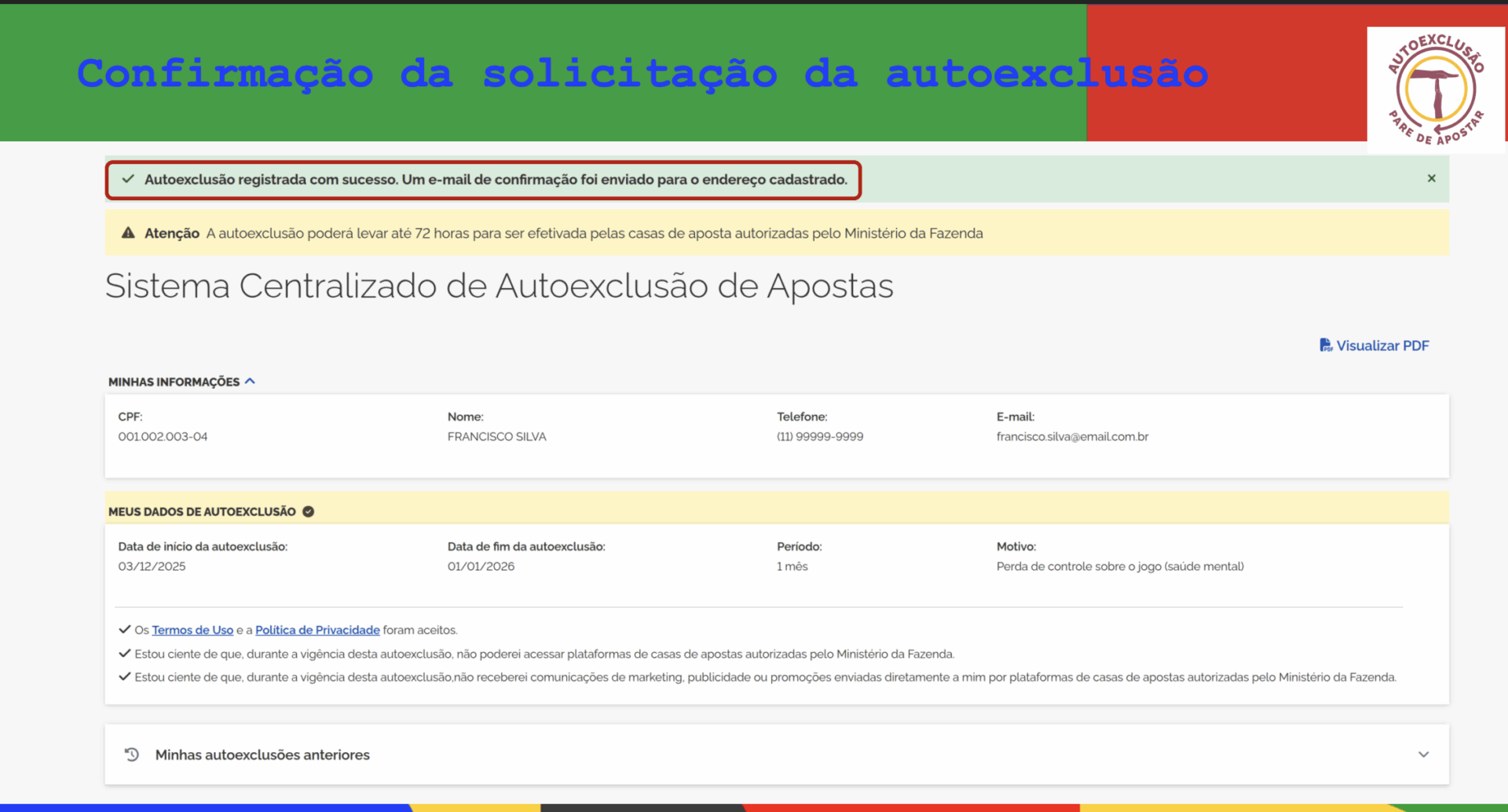
Task: Click the success checkmark icon in green alert
Action: (x=128, y=179)
